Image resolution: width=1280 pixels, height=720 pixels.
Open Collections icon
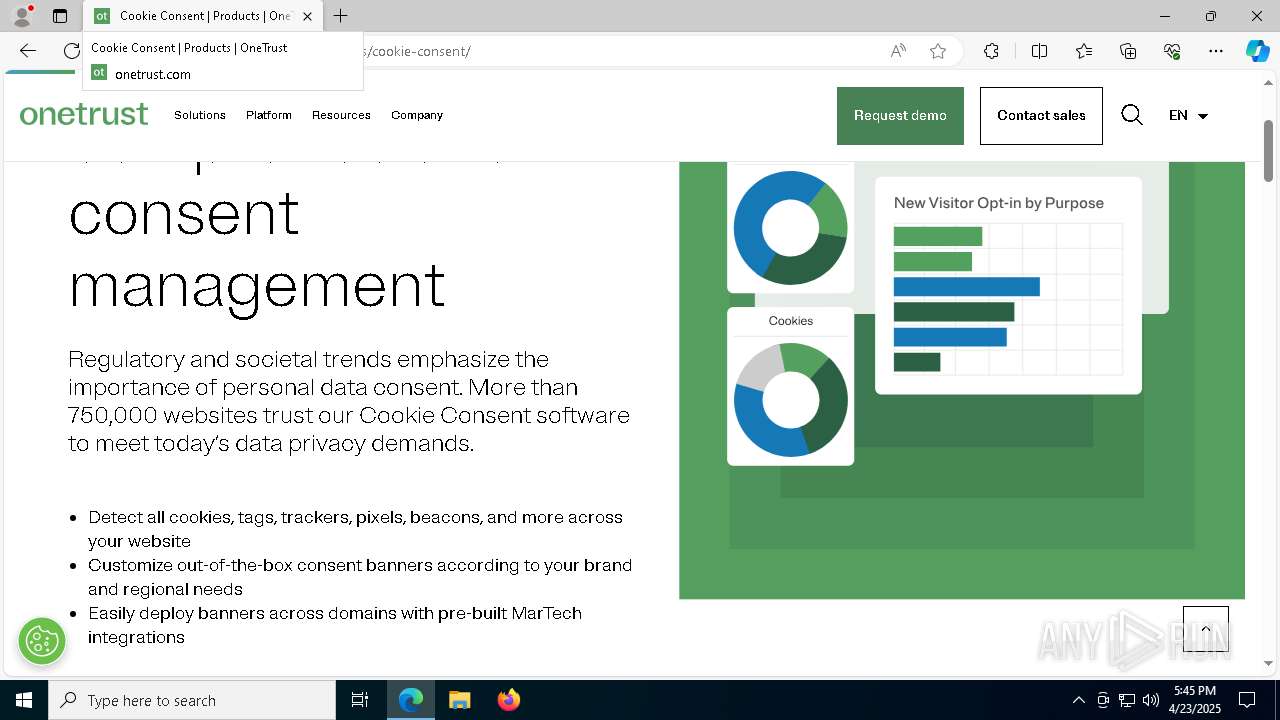pos(1128,51)
